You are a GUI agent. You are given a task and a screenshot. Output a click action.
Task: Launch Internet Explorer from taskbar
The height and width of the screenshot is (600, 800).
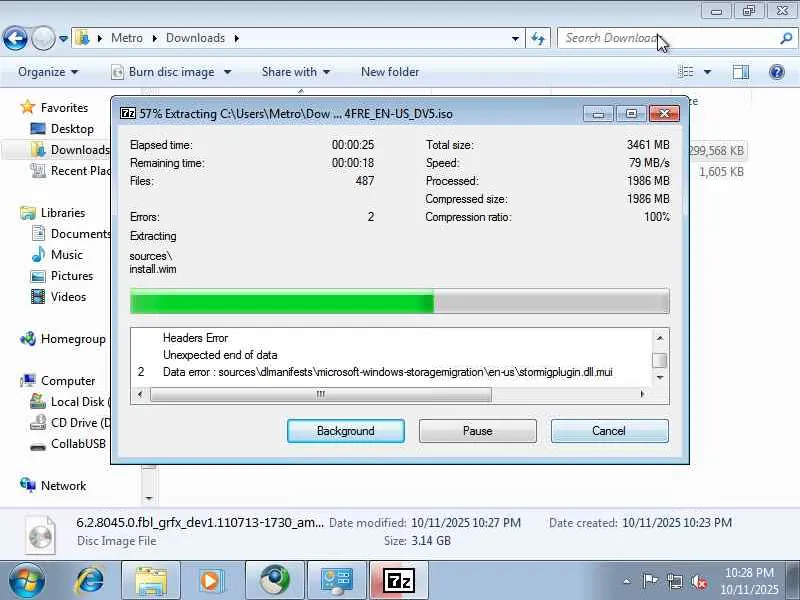point(89,581)
